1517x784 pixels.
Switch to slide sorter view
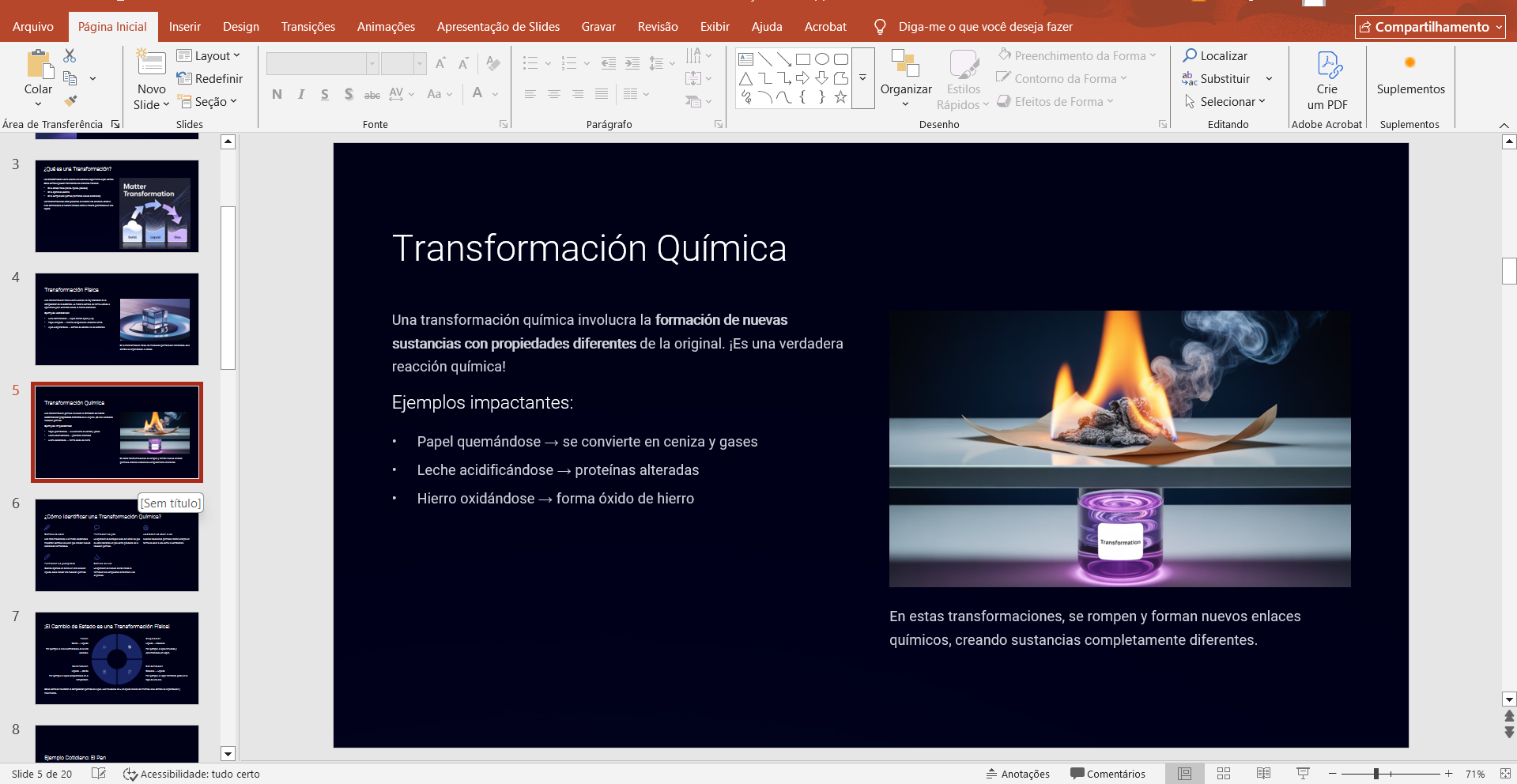click(1224, 774)
